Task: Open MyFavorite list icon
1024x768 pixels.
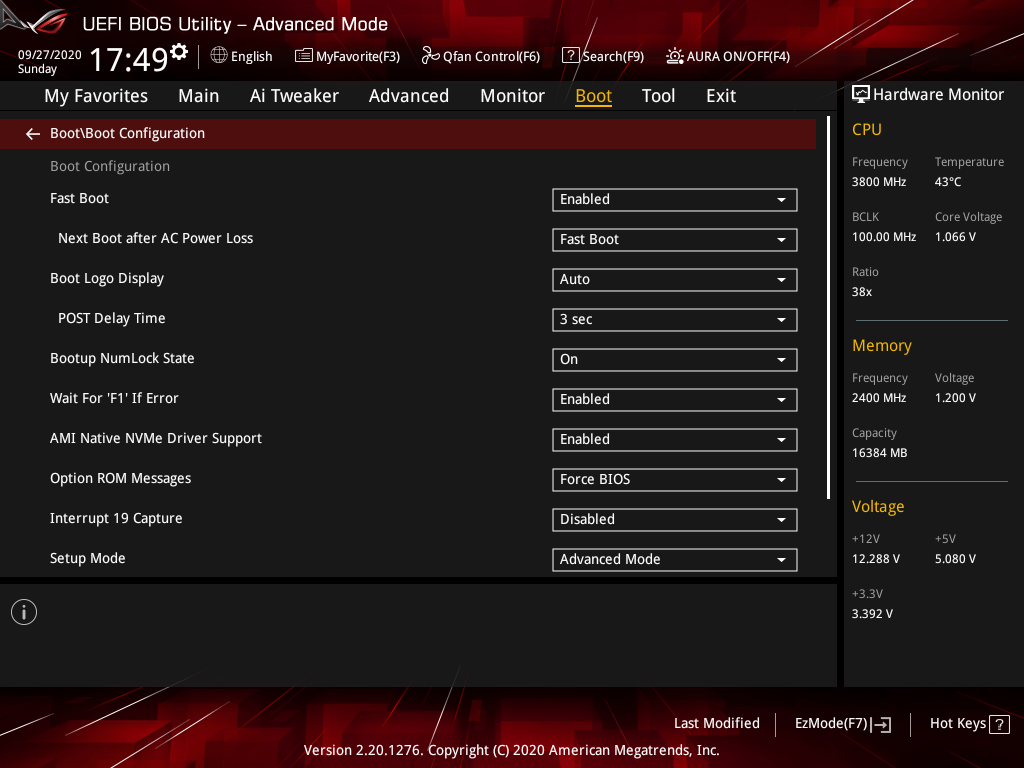Action: [304, 56]
